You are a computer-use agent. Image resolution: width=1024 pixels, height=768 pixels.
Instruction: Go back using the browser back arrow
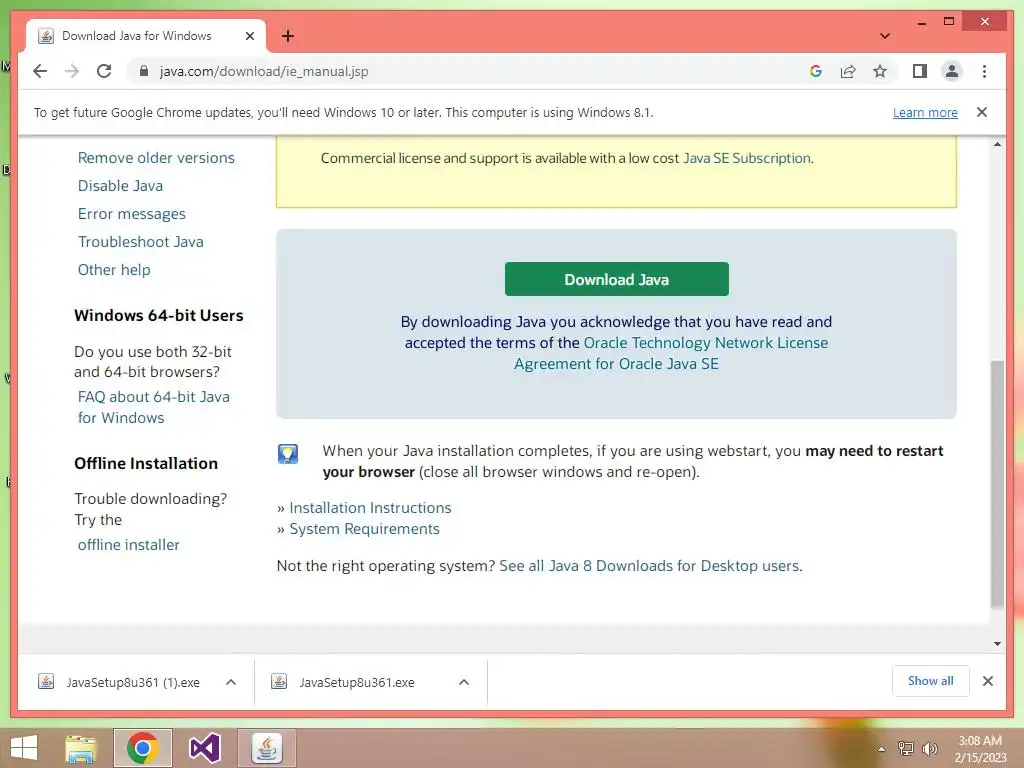pos(40,71)
